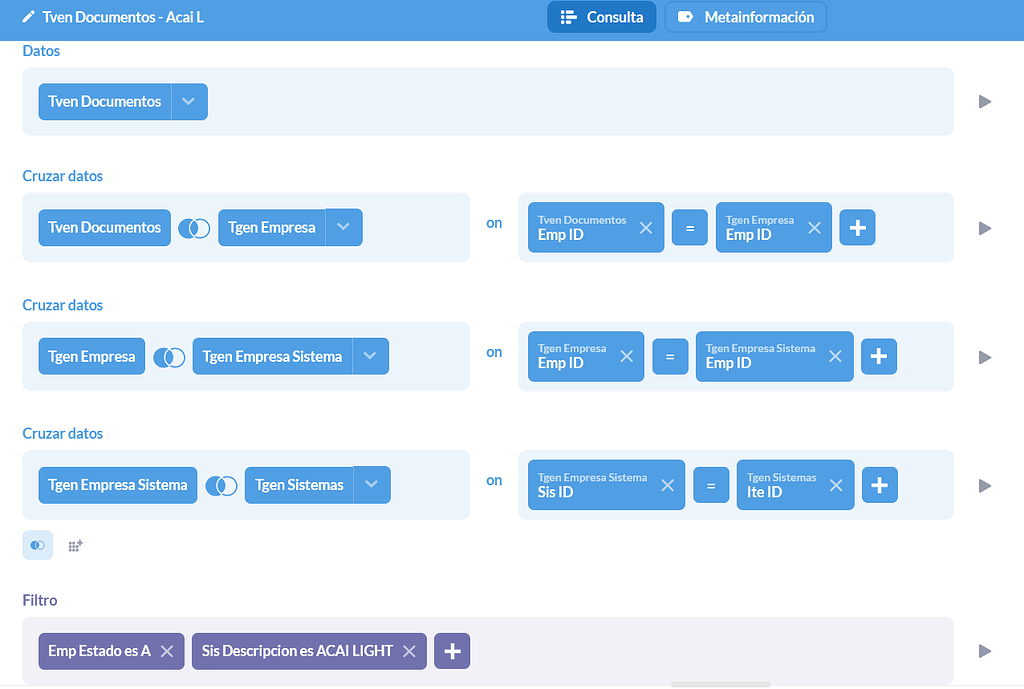
Task: Select the Venn join icon next to Tgen Sistemas
Action: (x=221, y=485)
